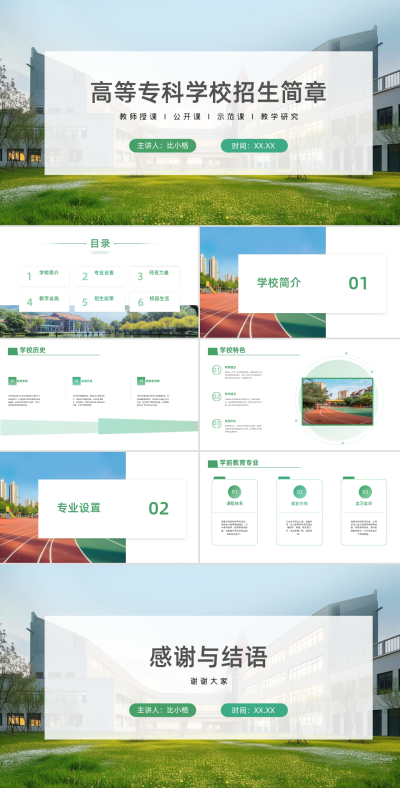Image resolution: width=400 pixels, height=788 pixels.
Task: Click 主讲人：比小格 pill on closing slide
Action: click(163, 710)
